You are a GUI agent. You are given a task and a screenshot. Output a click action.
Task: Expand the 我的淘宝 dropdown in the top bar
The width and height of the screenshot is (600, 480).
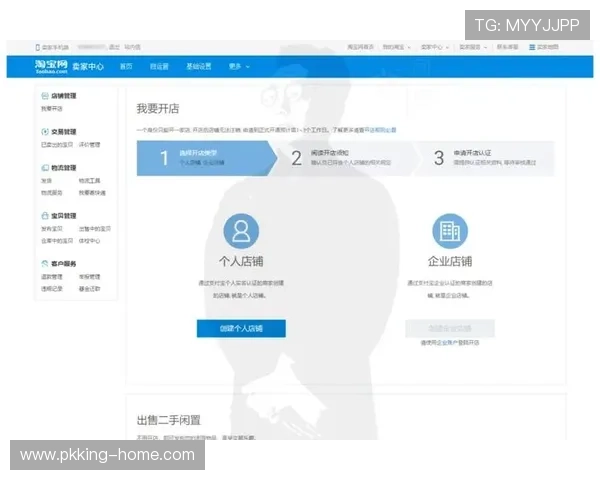[396, 47]
